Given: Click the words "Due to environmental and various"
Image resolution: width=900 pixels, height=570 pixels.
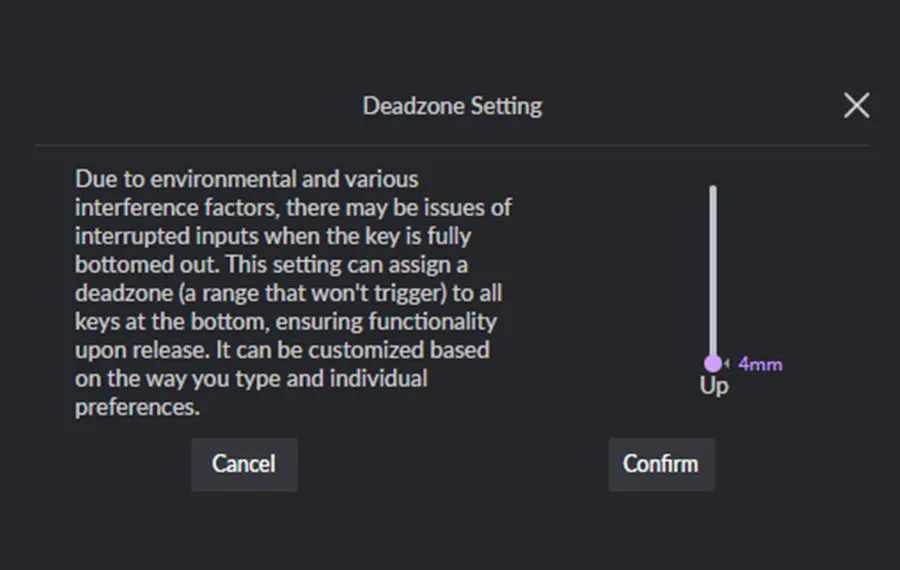Looking at the screenshot, I should coord(246,180).
